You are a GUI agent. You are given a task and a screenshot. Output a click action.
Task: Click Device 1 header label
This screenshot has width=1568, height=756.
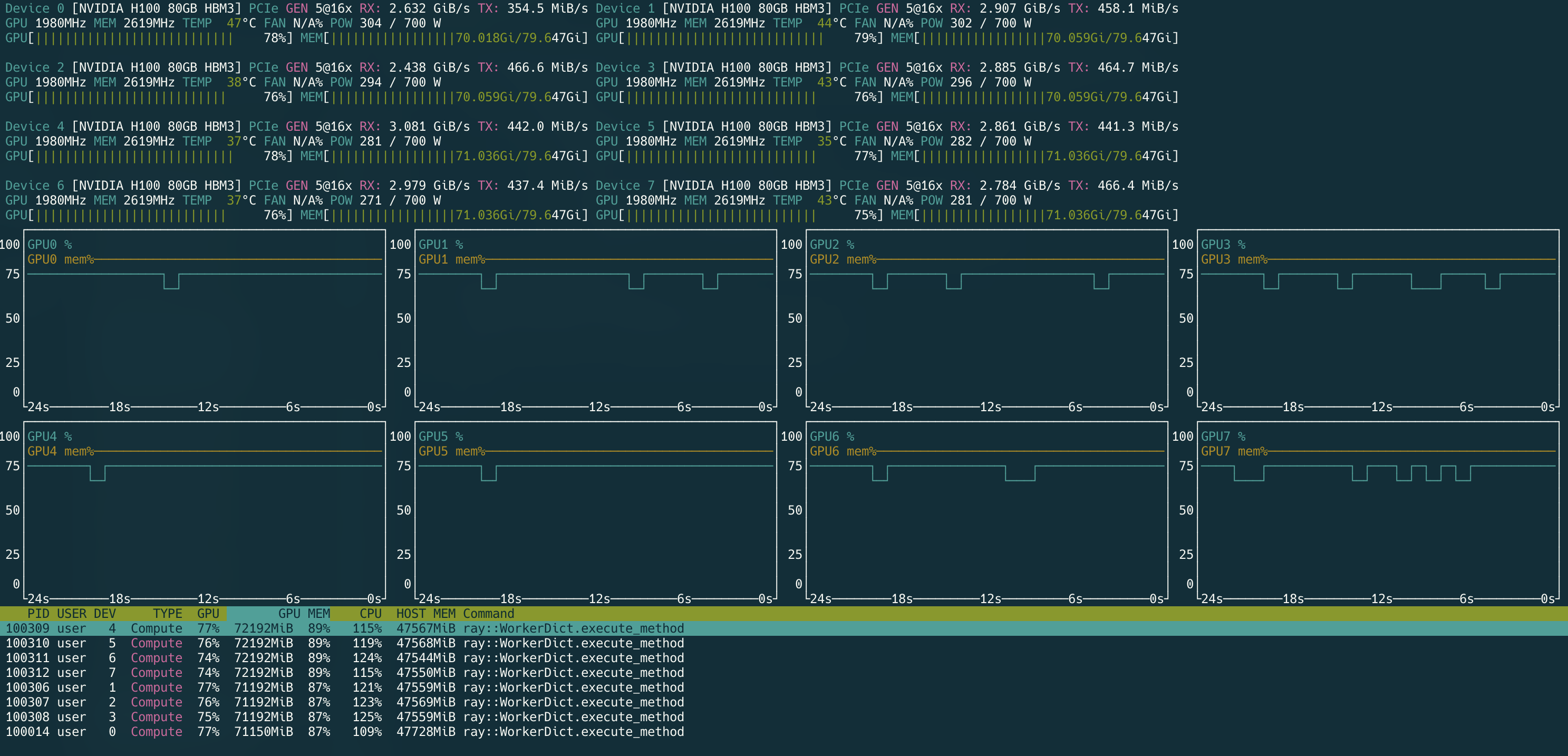coord(625,8)
